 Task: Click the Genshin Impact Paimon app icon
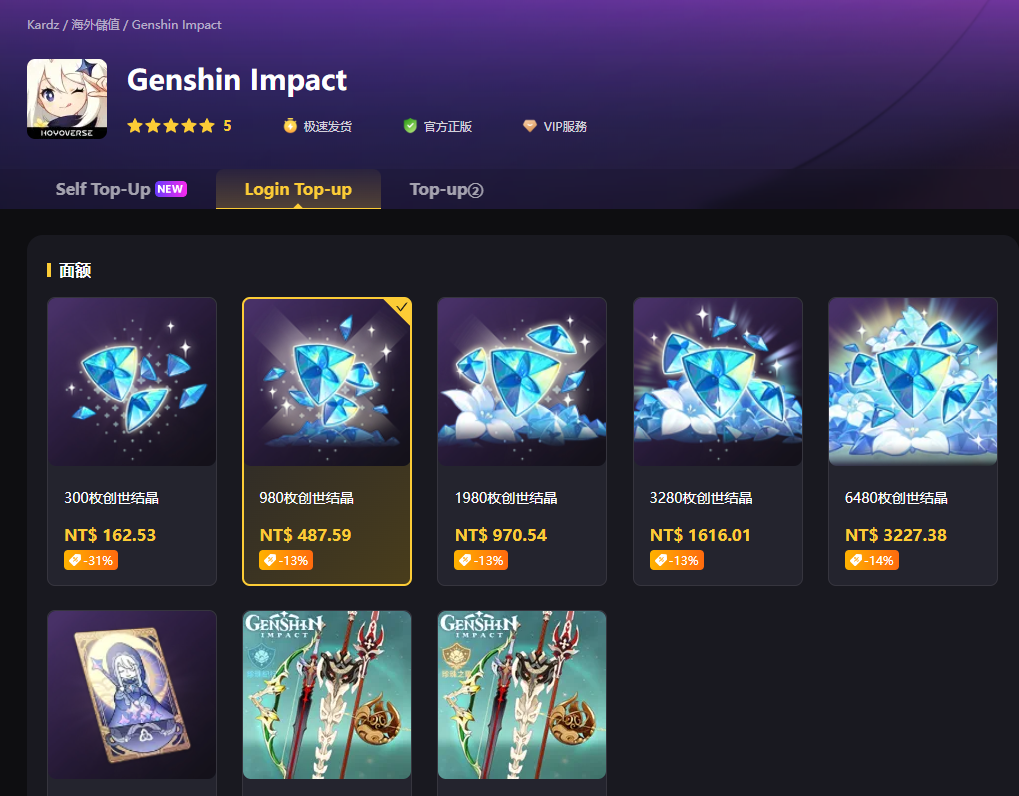(67, 99)
